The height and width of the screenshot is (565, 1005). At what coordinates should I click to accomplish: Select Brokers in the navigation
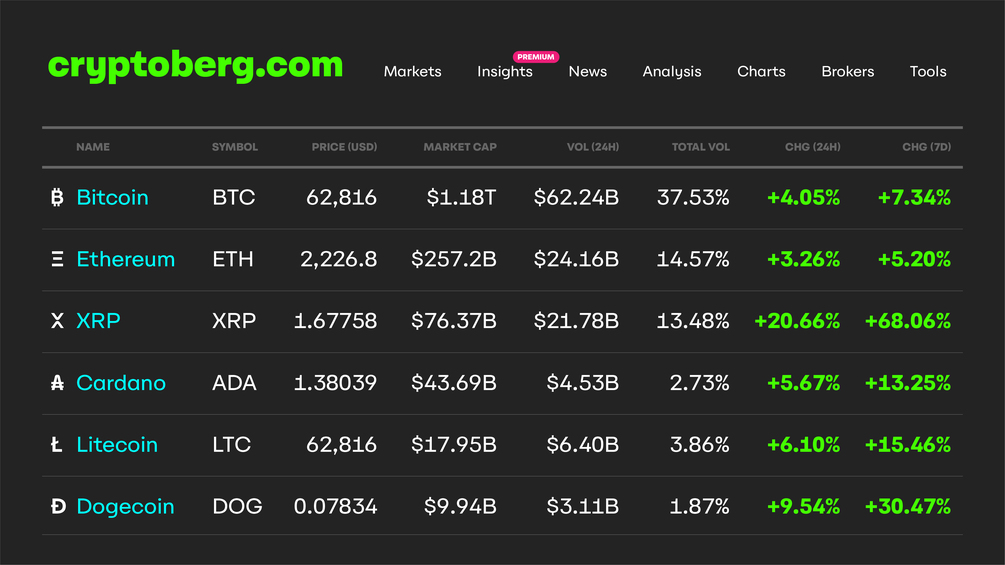[x=847, y=72]
